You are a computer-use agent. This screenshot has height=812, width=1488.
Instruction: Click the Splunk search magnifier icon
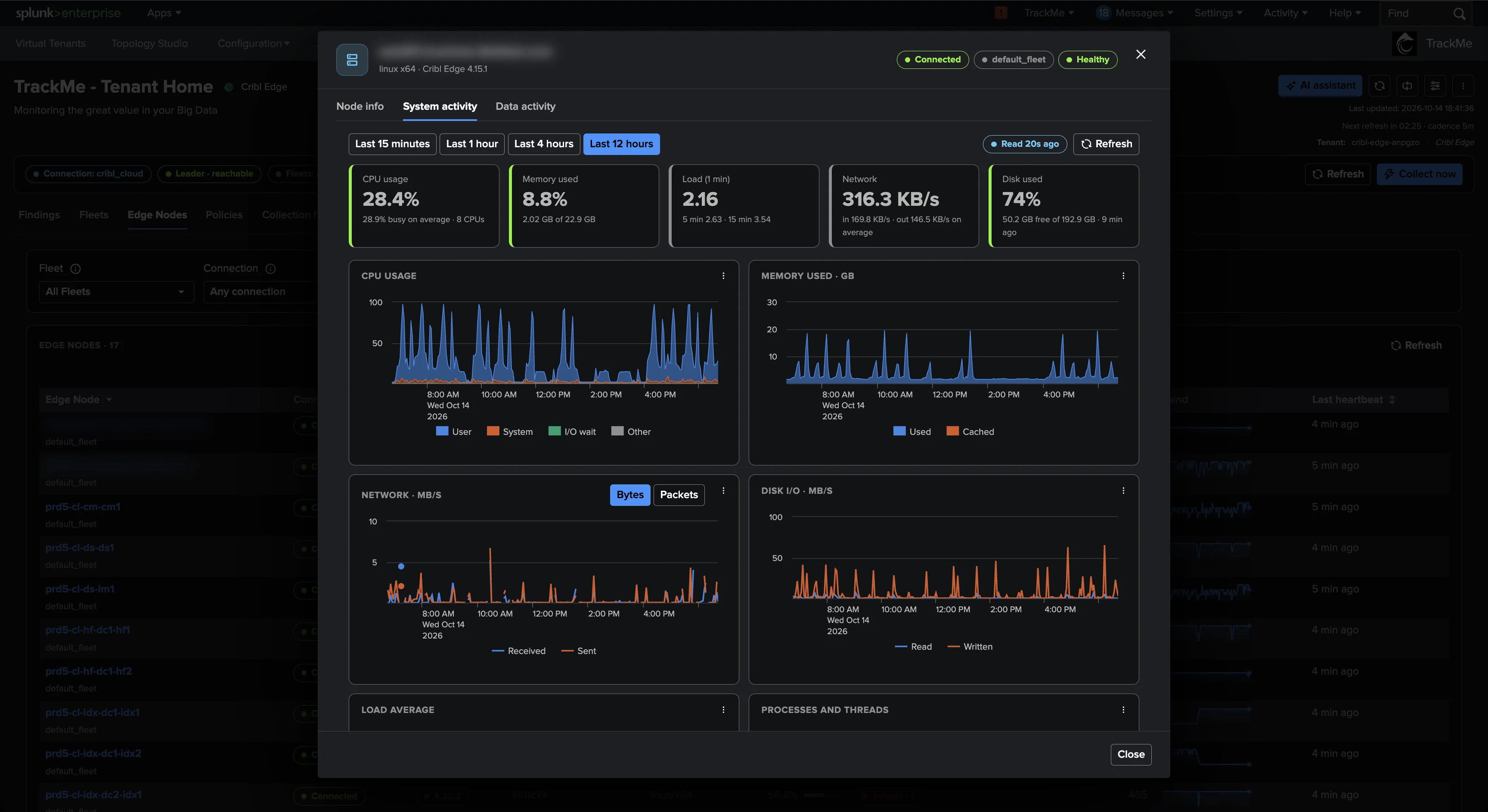point(1459,13)
